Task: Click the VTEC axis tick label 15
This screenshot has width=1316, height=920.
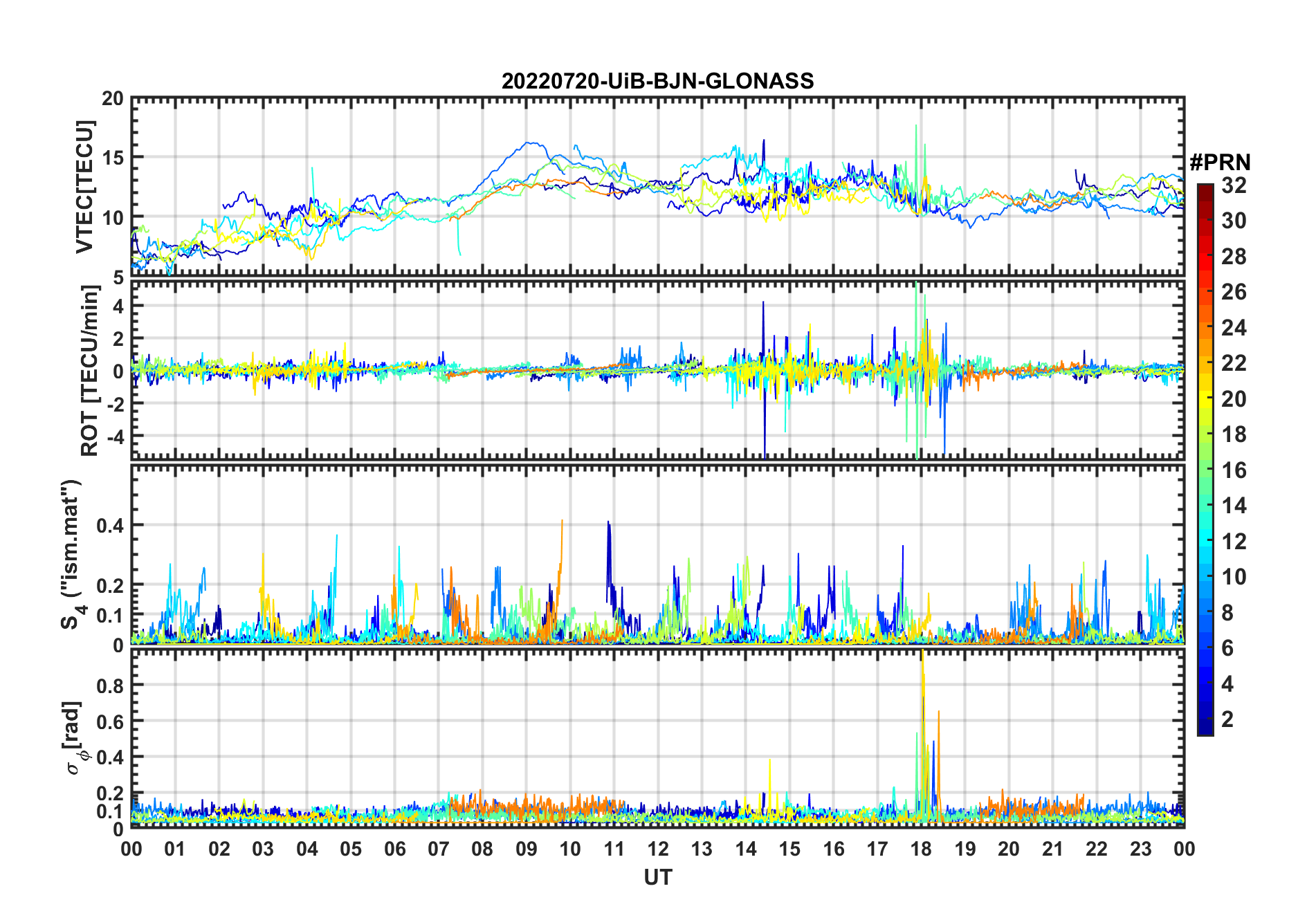Action: tap(112, 158)
